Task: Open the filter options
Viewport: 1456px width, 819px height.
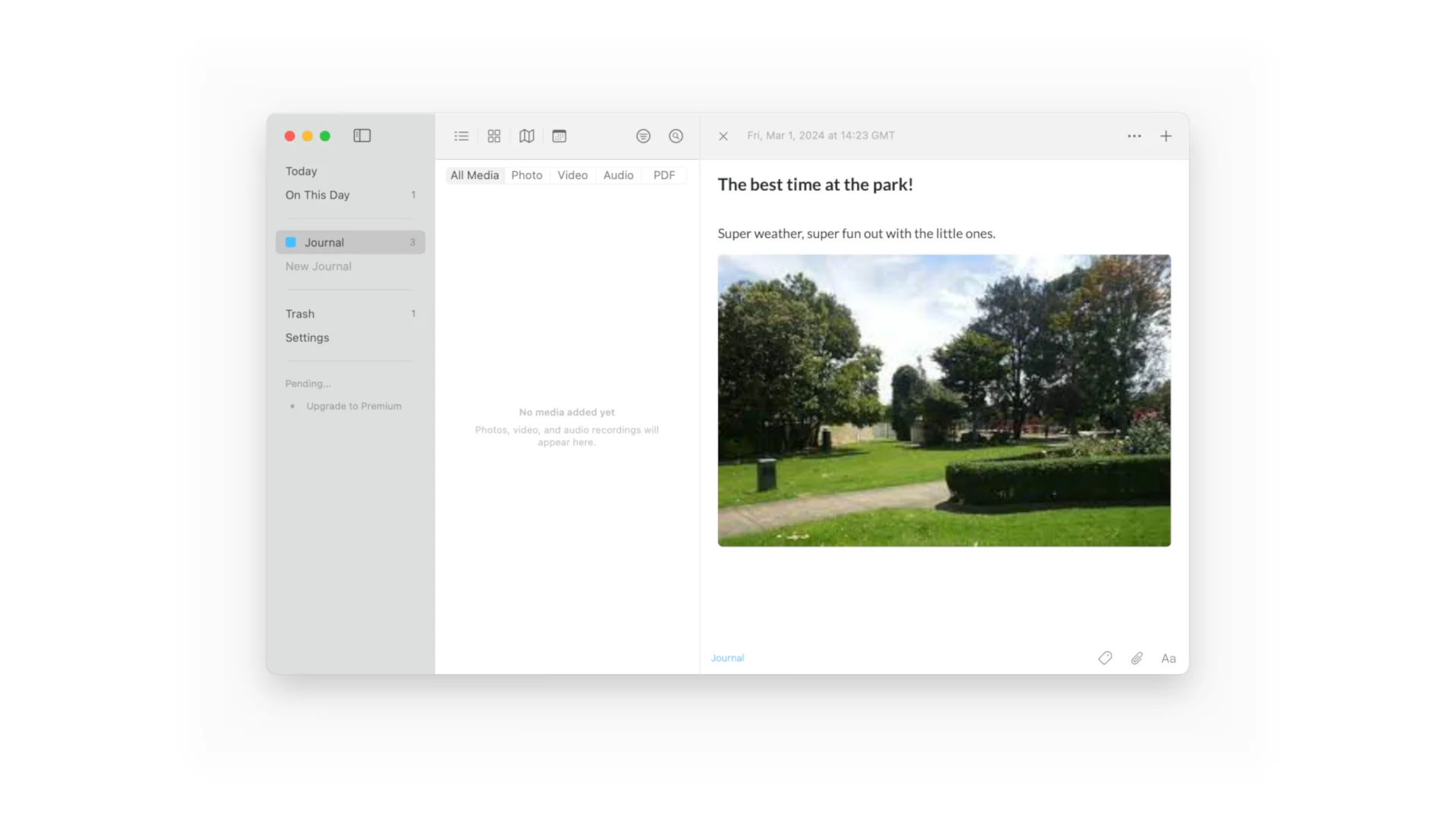Action: [643, 136]
